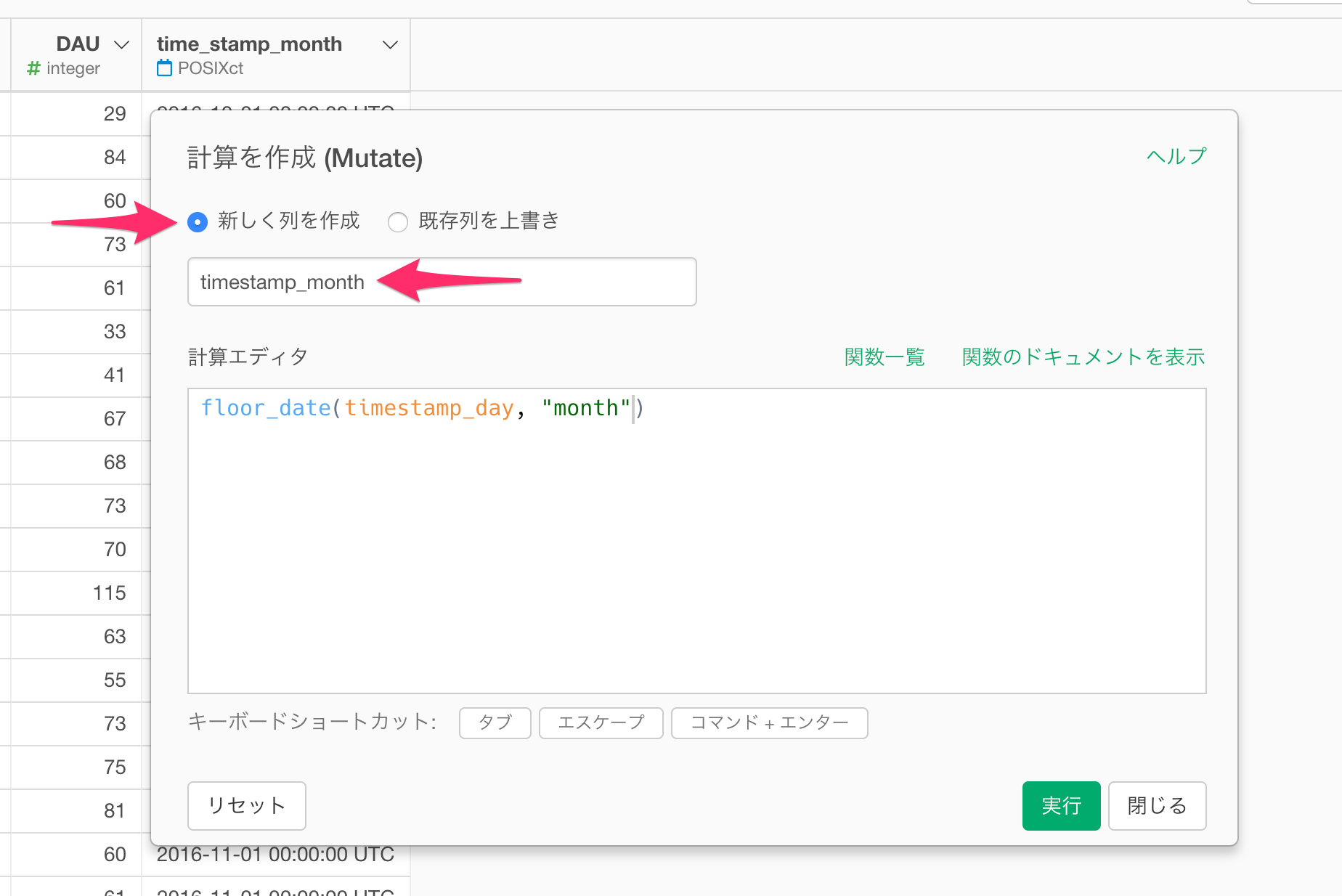Viewport: 1342px width, 896px height.
Task: Open the time_stamp_month column dropdown menu
Action: tap(390, 45)
